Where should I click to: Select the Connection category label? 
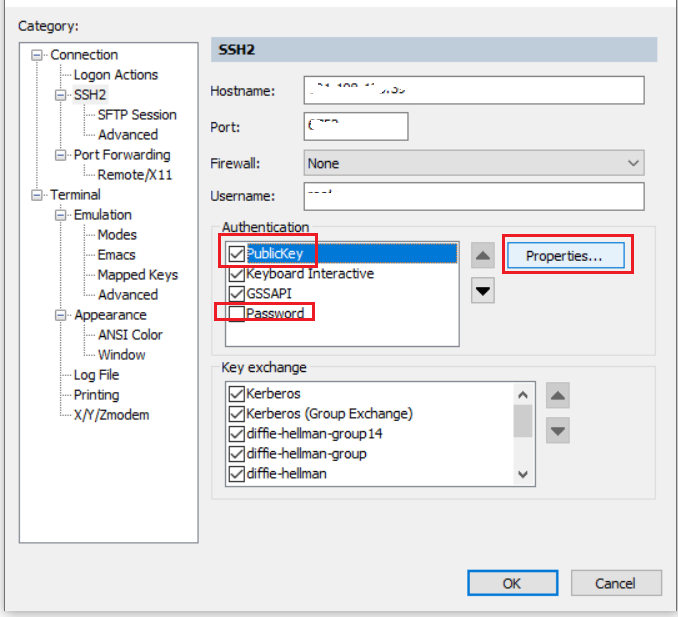[84, 55]
